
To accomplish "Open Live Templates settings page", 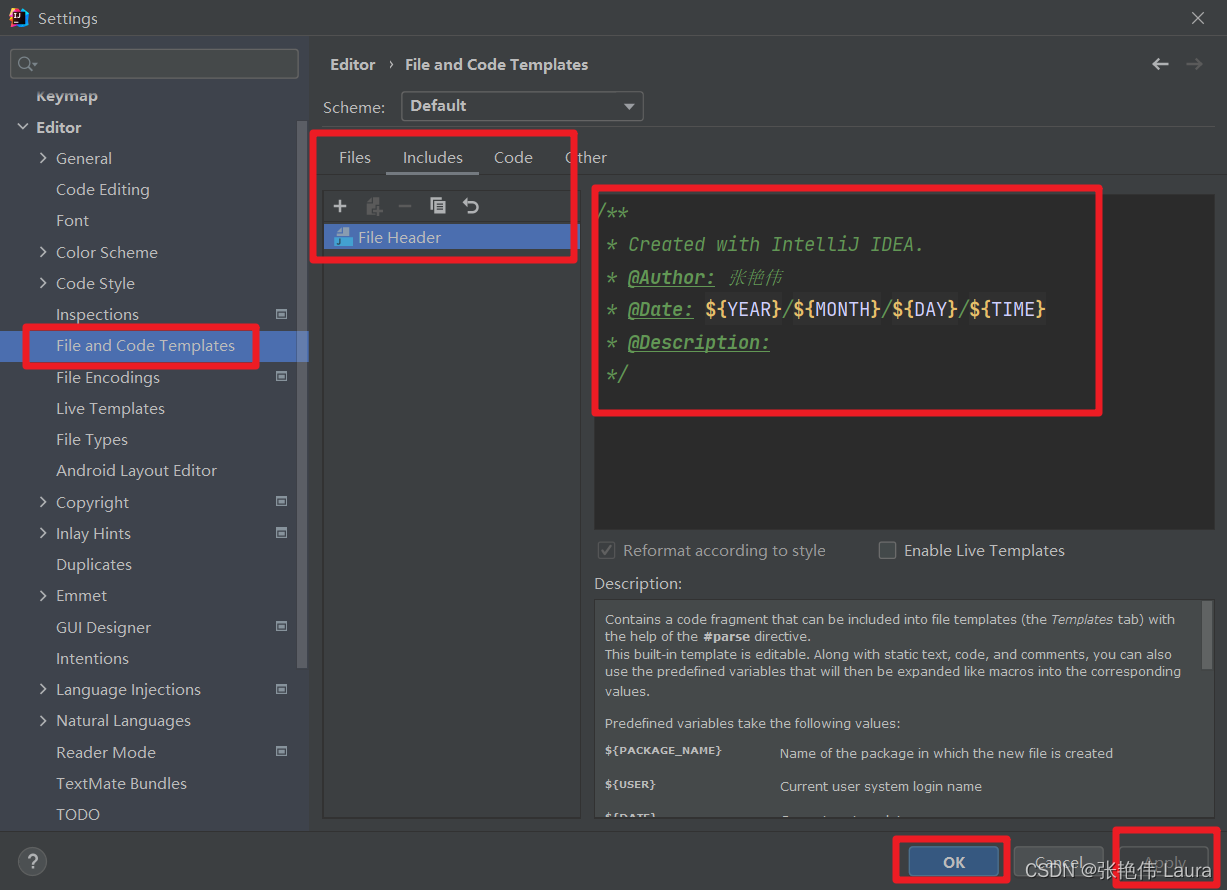I will click(110, 408).
